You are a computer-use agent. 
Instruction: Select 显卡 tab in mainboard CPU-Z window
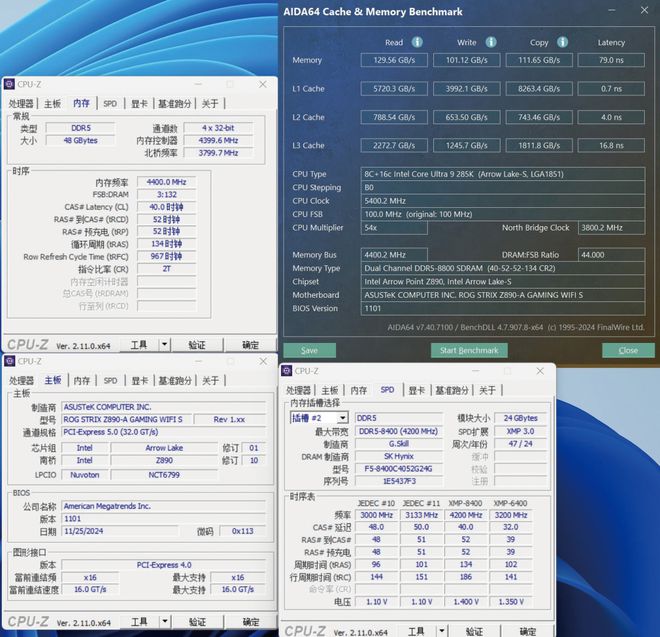(x=140, y=381)
